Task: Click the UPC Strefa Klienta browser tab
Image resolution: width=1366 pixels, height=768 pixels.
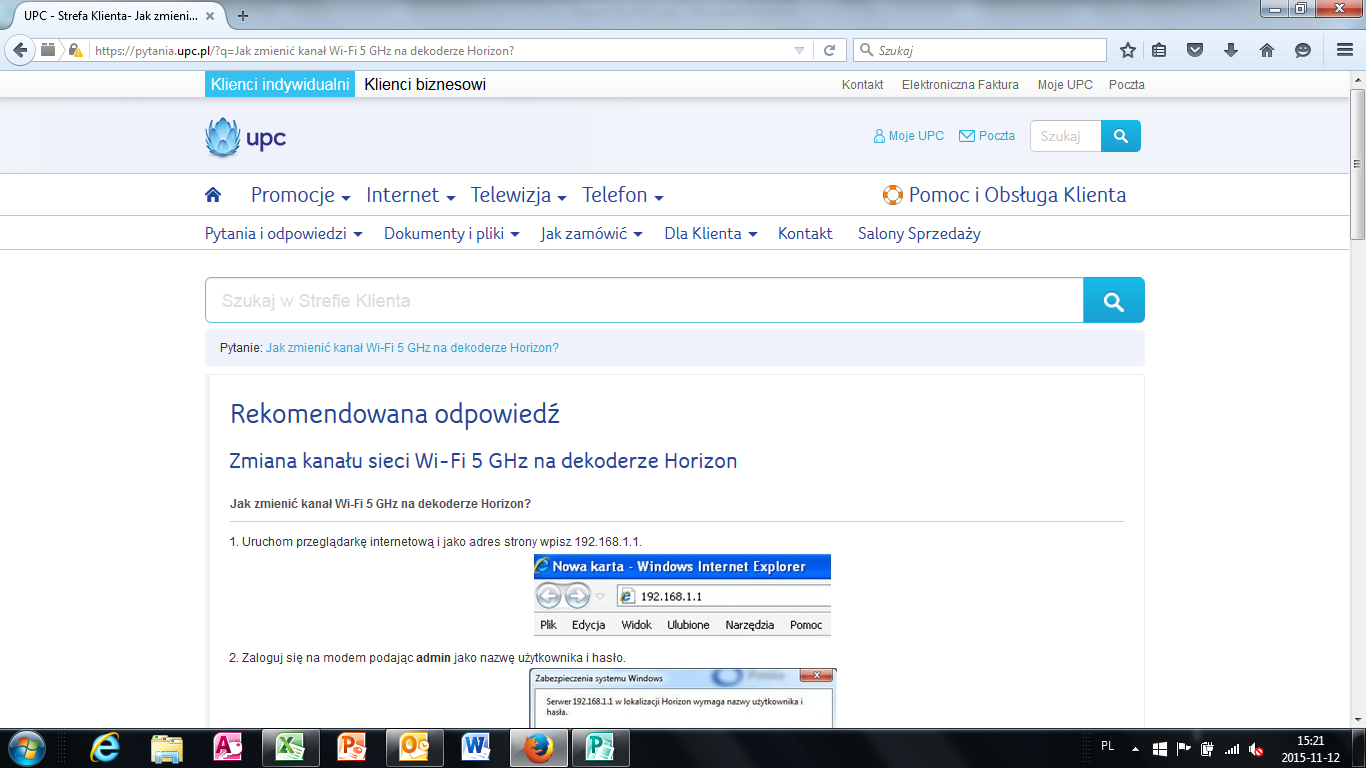Action: pyautogui.click(x=117, y=16)
